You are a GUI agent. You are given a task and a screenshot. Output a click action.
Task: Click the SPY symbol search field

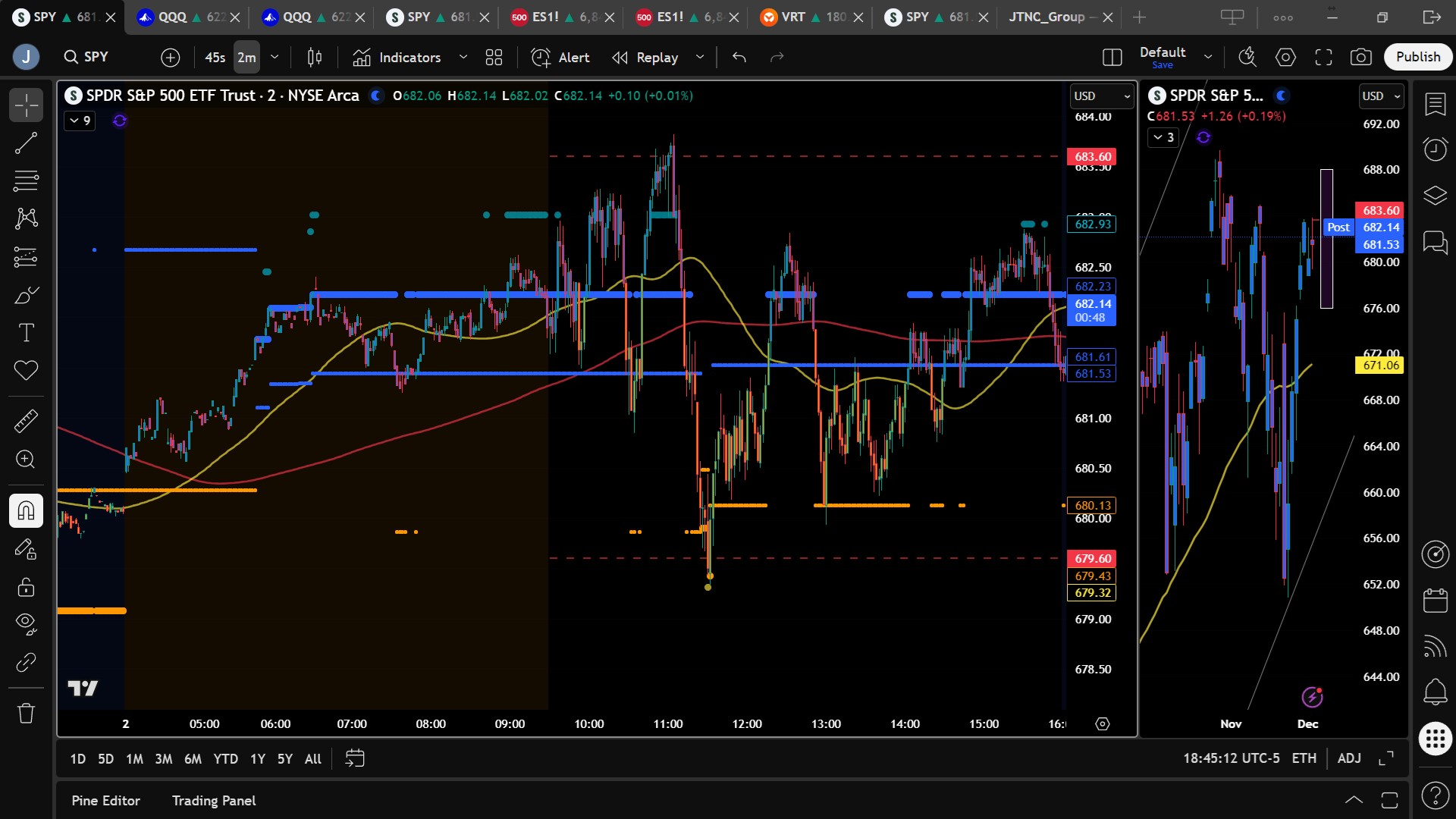[96, 57]
